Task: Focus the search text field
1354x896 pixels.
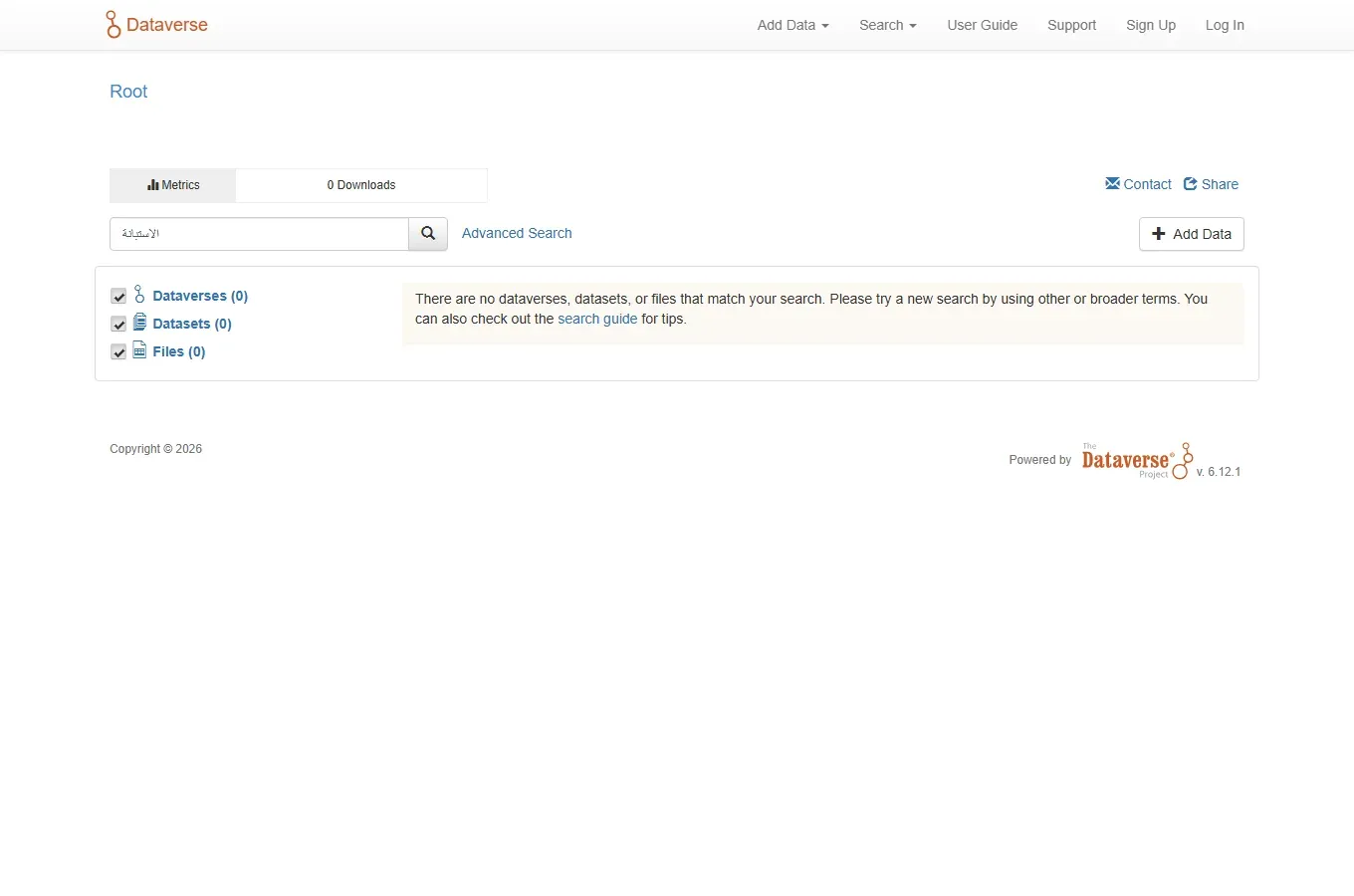Action: pos(259,234)
